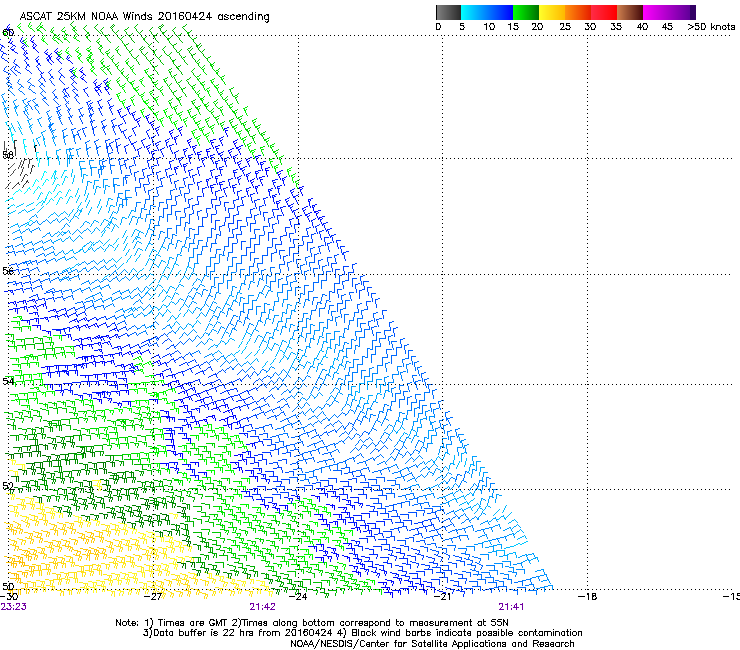Click the gray 0-5 knots legend swatch
The image size is (740, 650).
(448, 12)
